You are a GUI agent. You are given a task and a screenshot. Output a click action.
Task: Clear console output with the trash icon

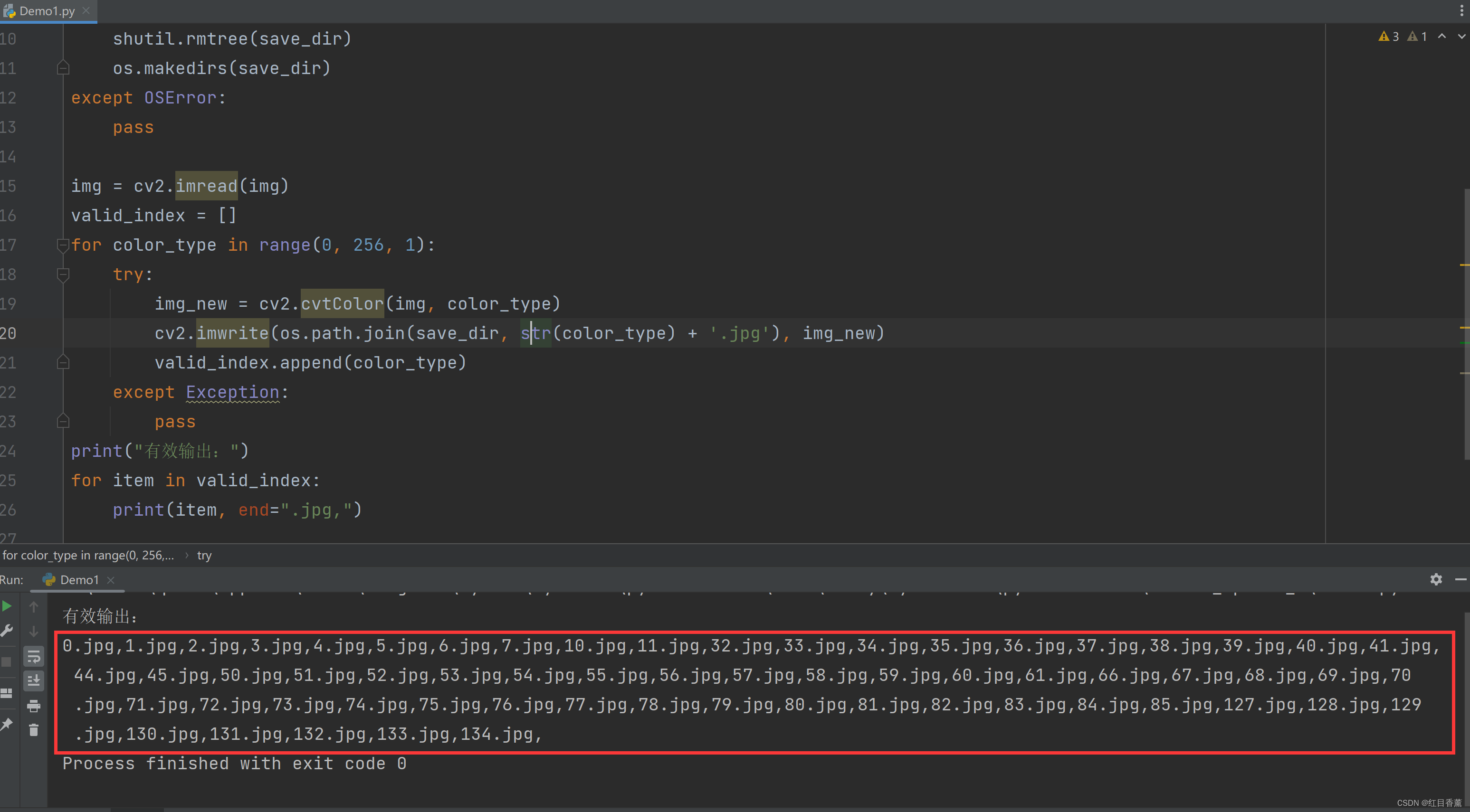coord(34,730)
